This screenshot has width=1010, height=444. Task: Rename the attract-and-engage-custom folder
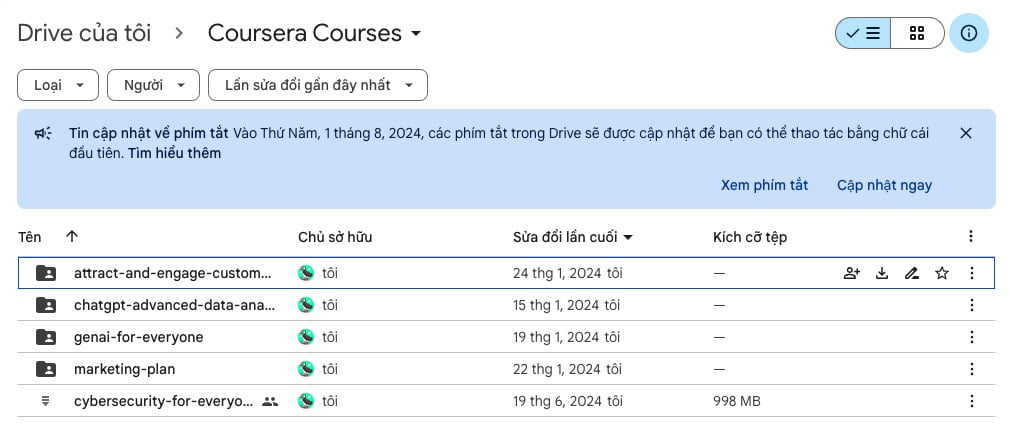pyautogui.click(x=911, y=273)
